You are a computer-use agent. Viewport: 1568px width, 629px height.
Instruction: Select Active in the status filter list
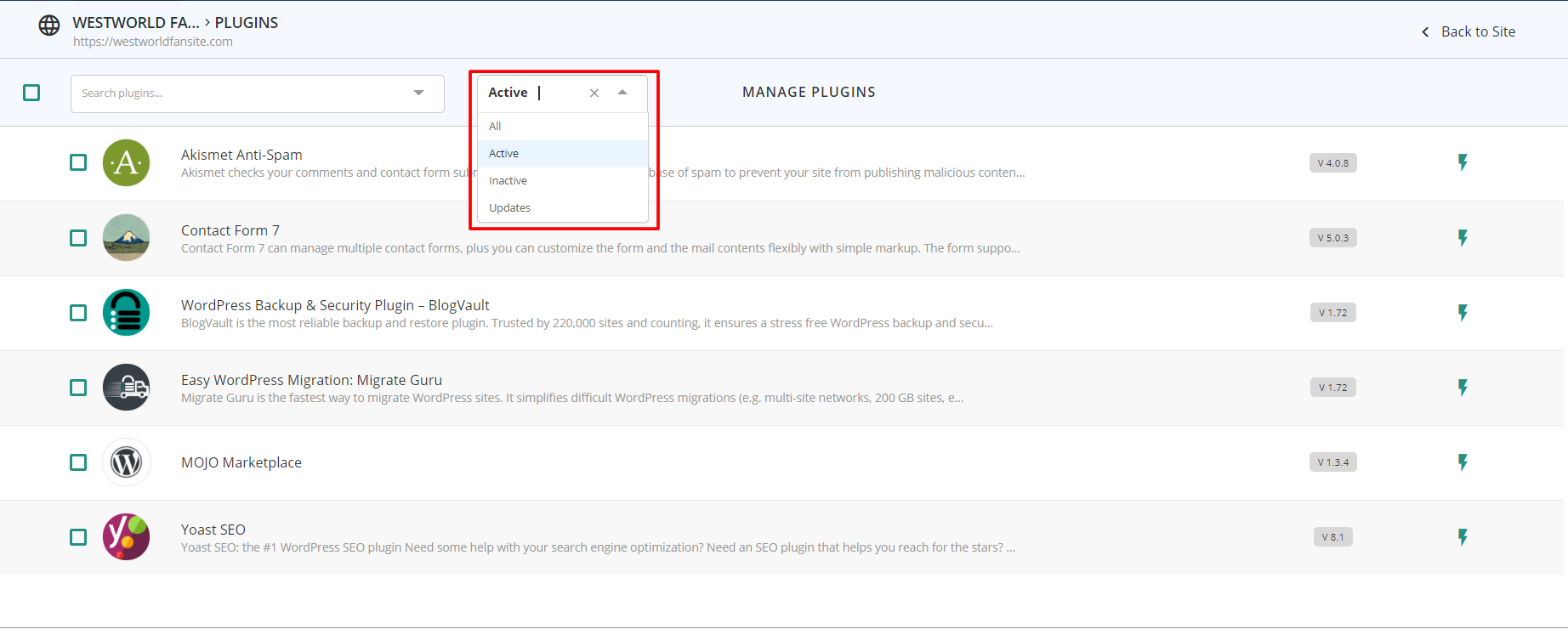click(x=563, y=153)
